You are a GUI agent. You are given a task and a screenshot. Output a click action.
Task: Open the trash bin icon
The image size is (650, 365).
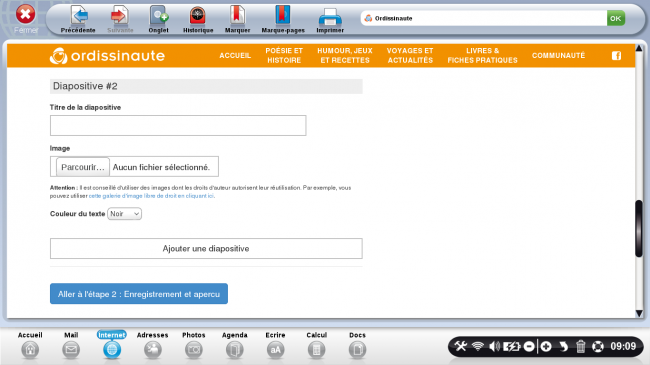click(x=580, y=346)
